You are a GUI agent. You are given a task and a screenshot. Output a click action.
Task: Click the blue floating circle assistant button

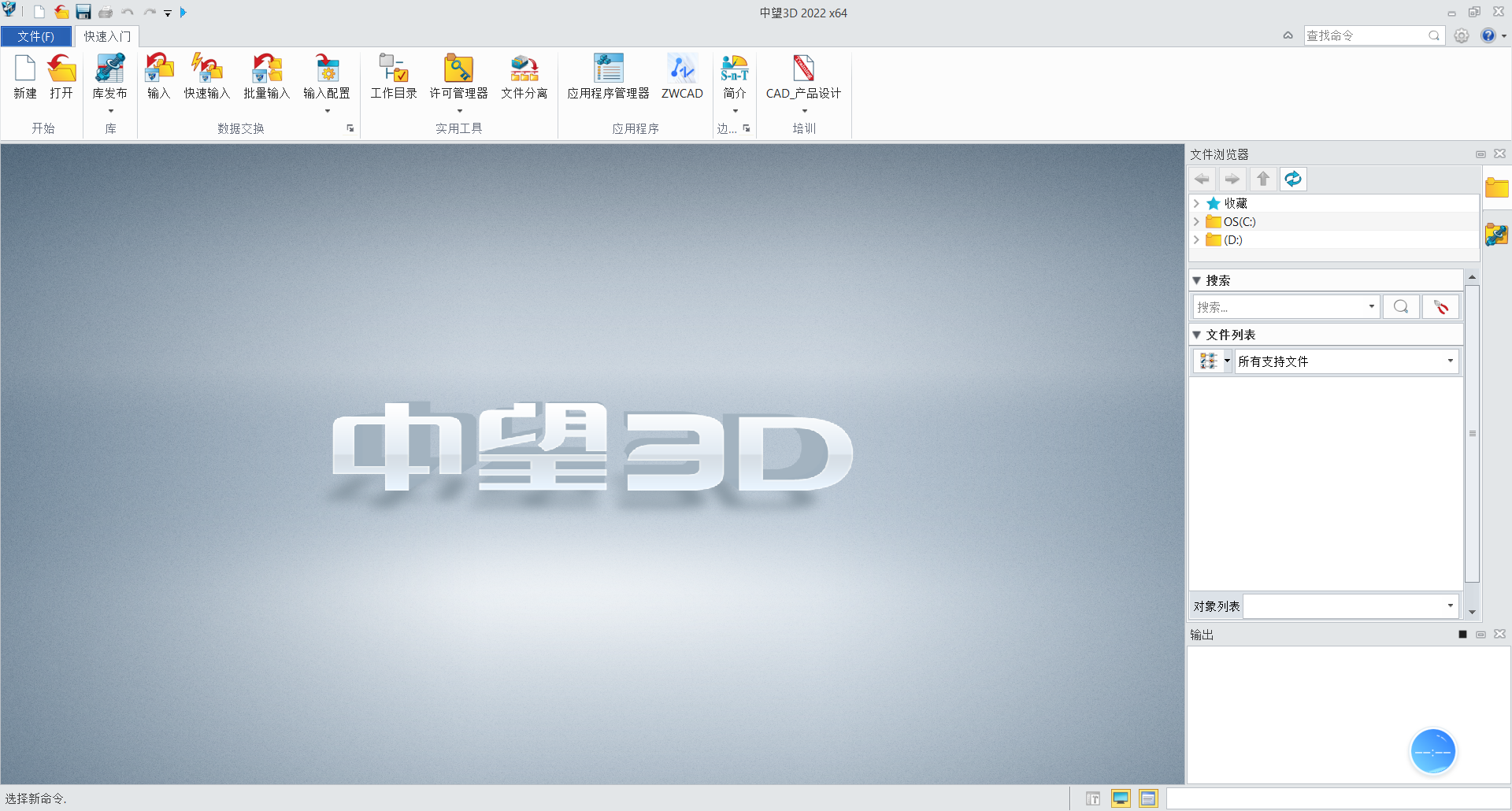pyautogui.click(x=1432, y=752)
